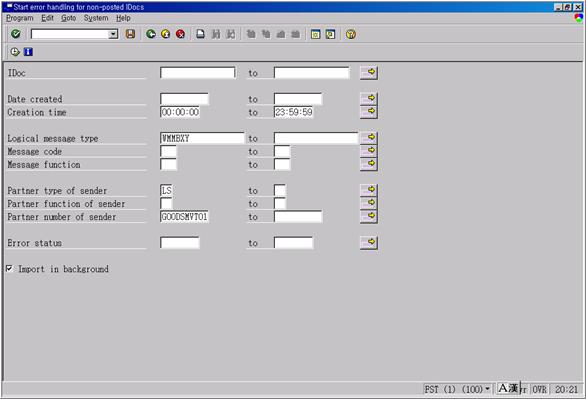Click the Message code to field
The width and height of the screenshot is (586, 399).
coord(282,151)
